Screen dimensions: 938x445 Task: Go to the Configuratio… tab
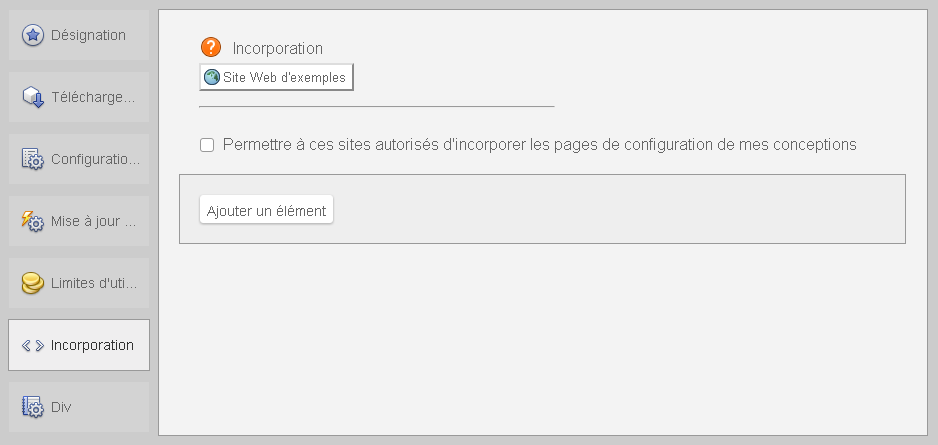pos(79,159)
